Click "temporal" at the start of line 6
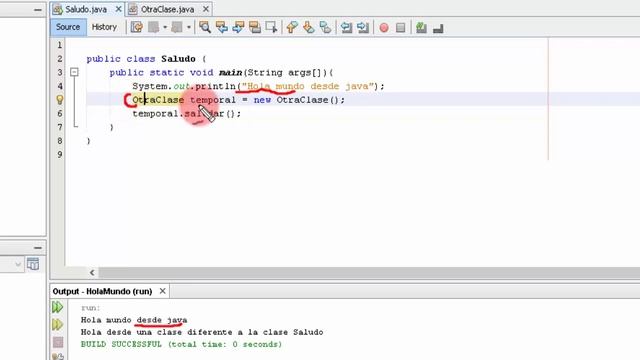 [155, 113]
